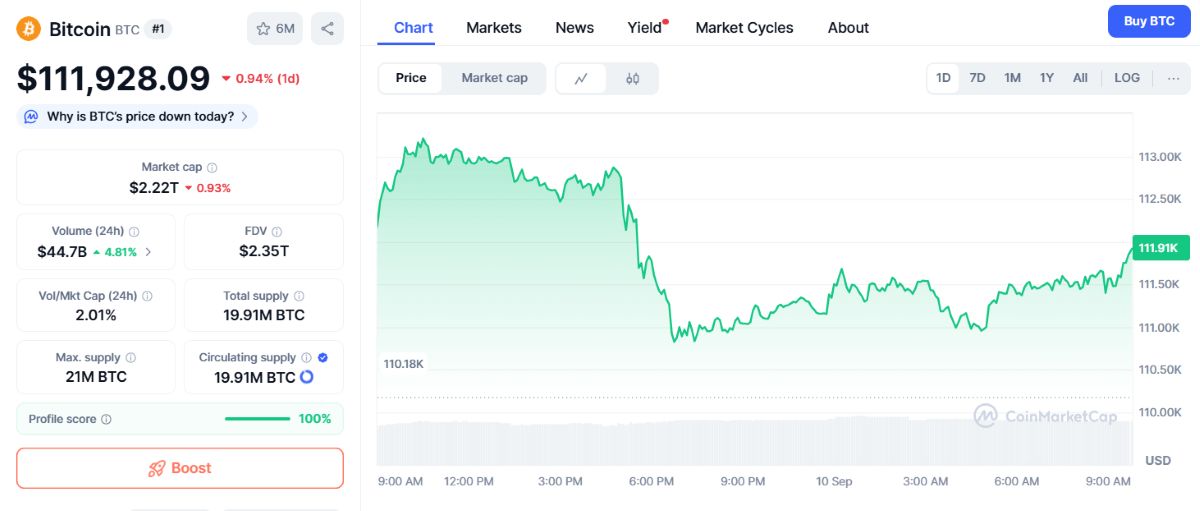Screen dimensions: 1200x511
Task: Click the Profile score info icon
Action: (106, 420)
